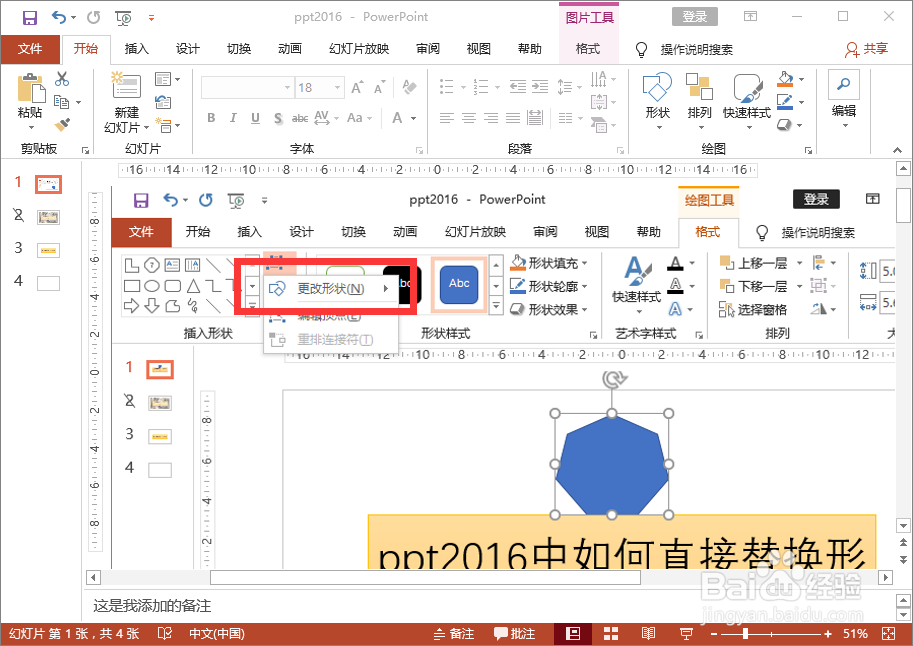Cut selection with the scissors icon
Image resolution: width=913 pixels, height=646 pixels.
tap(62, 79)
